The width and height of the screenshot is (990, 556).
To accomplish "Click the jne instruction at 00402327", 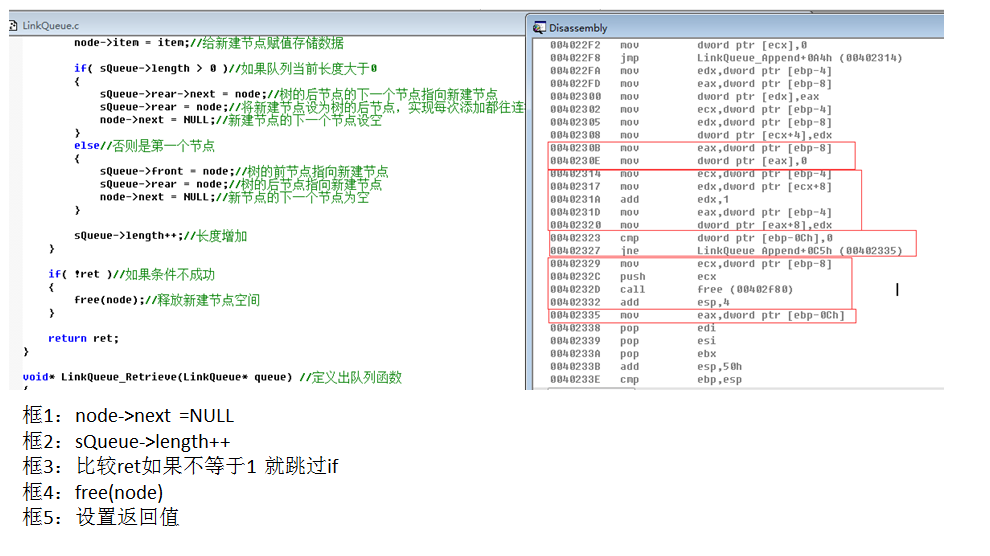I will [x=725, y=251].
